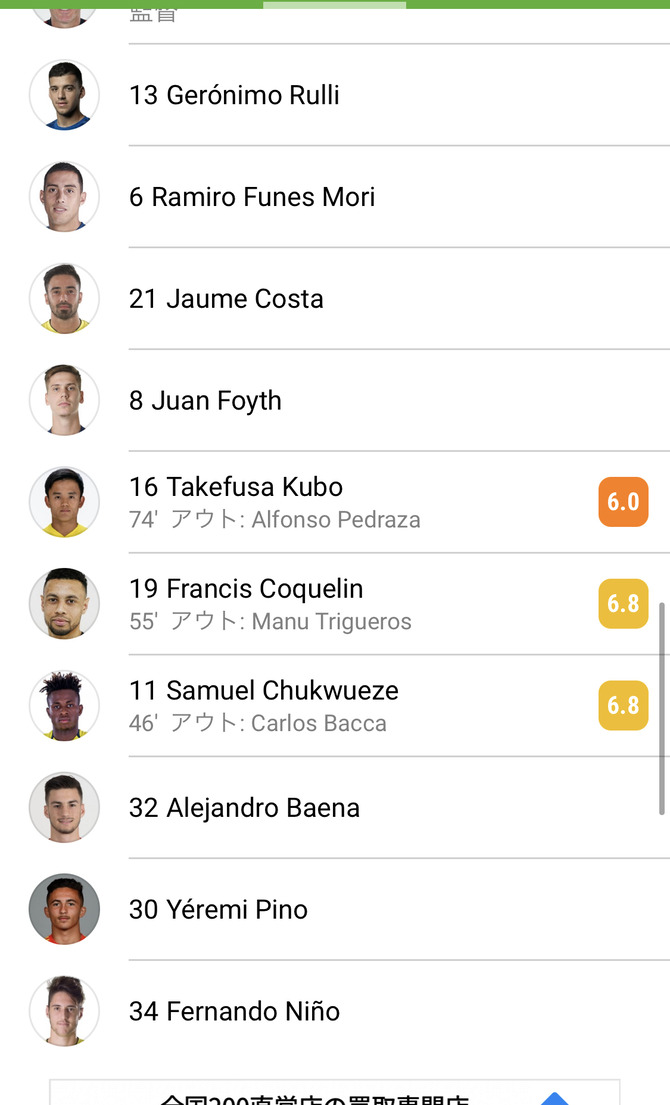Tap the Alfonso Pedraza substitution text

[x=335, y=520]
